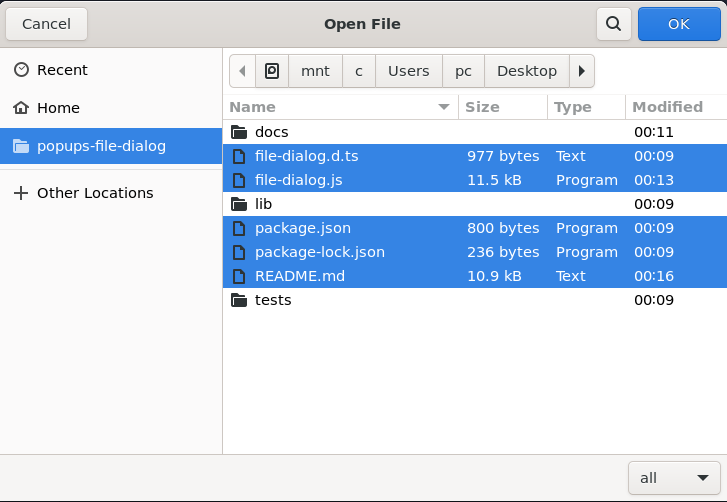Open Recent in the sidebar
Screen dimensions: 727x502
111,70
